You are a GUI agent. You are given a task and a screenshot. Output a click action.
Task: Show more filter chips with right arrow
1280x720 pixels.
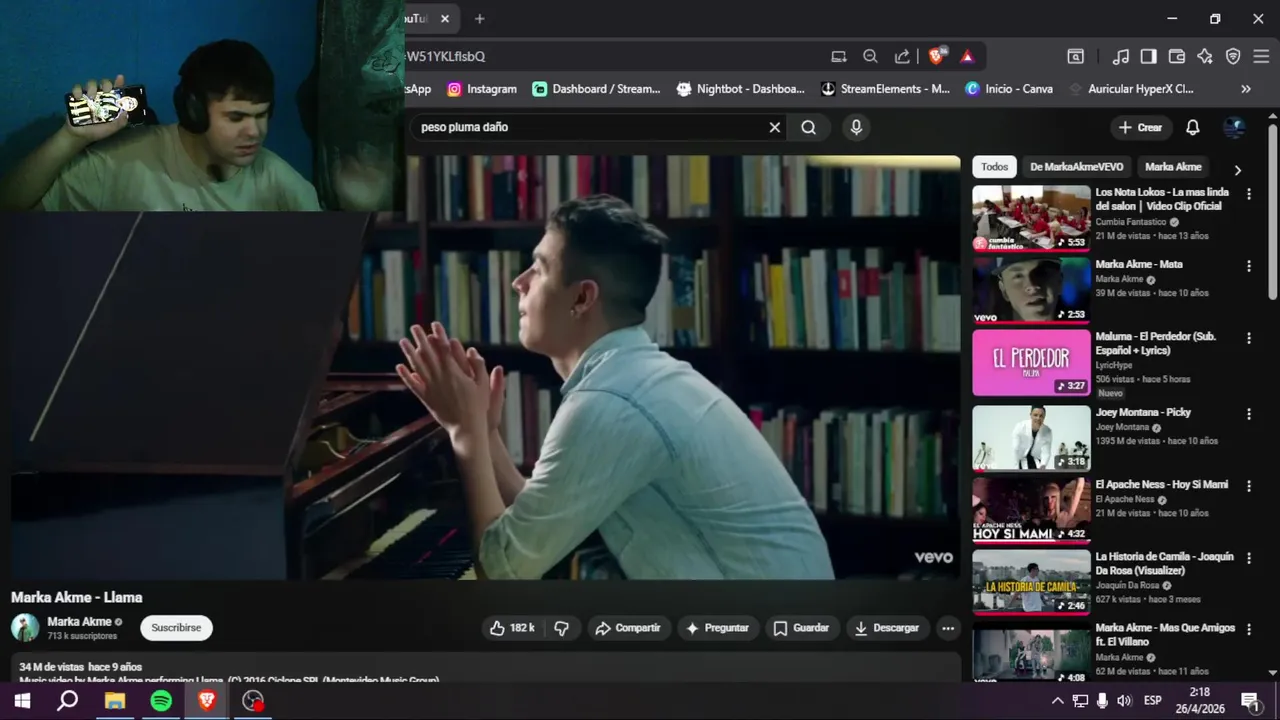1237,170
